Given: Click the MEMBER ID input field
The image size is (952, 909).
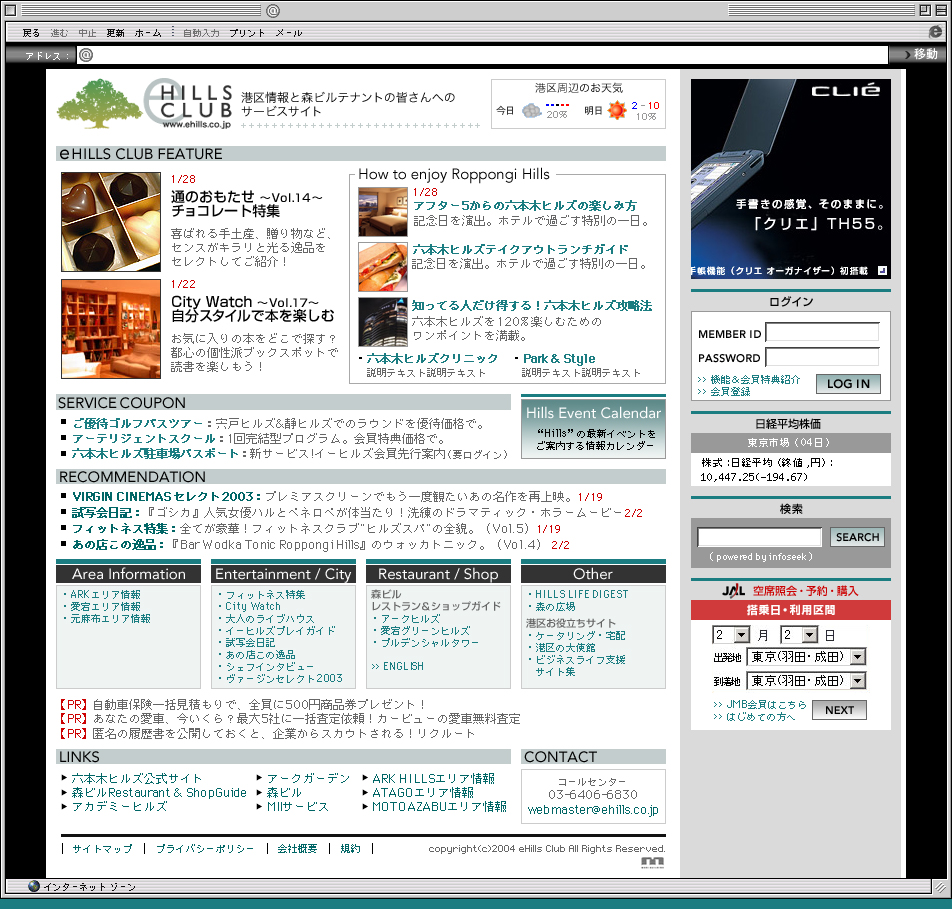Looking at the screenshot, I should click(x=823, y=333).
